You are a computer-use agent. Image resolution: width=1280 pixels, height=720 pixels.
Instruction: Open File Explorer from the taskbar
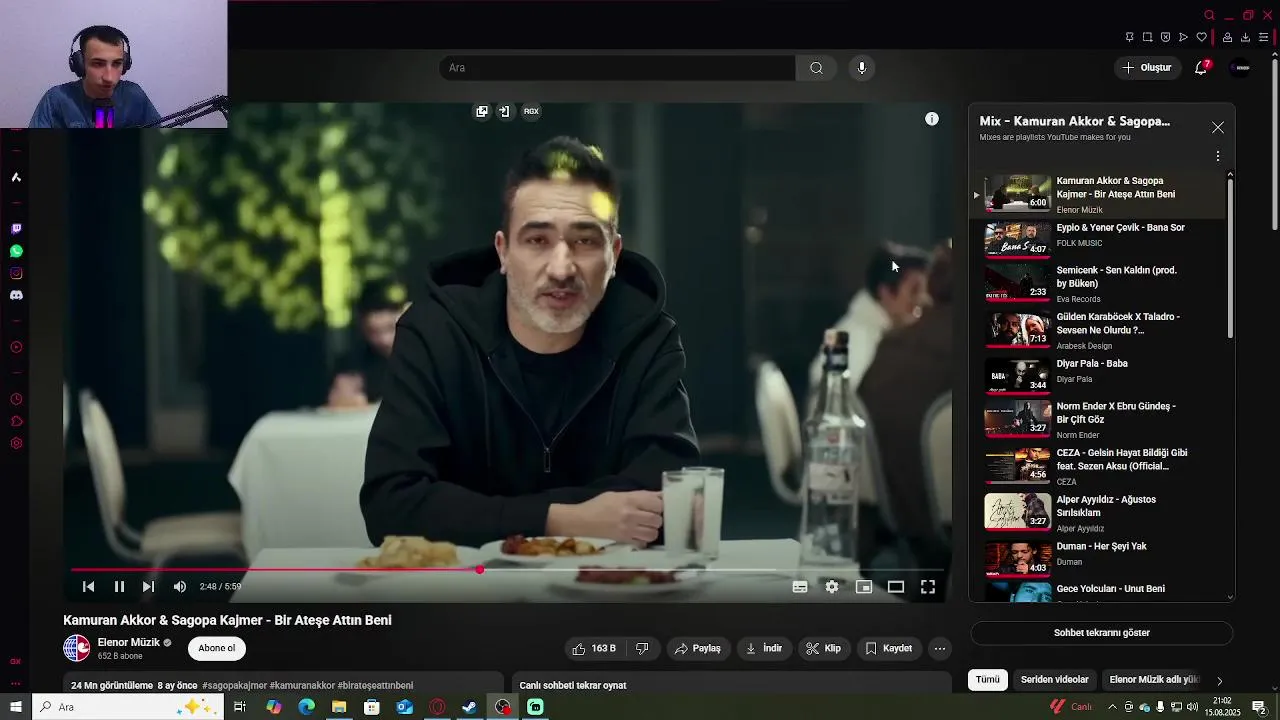coord(339,707)
